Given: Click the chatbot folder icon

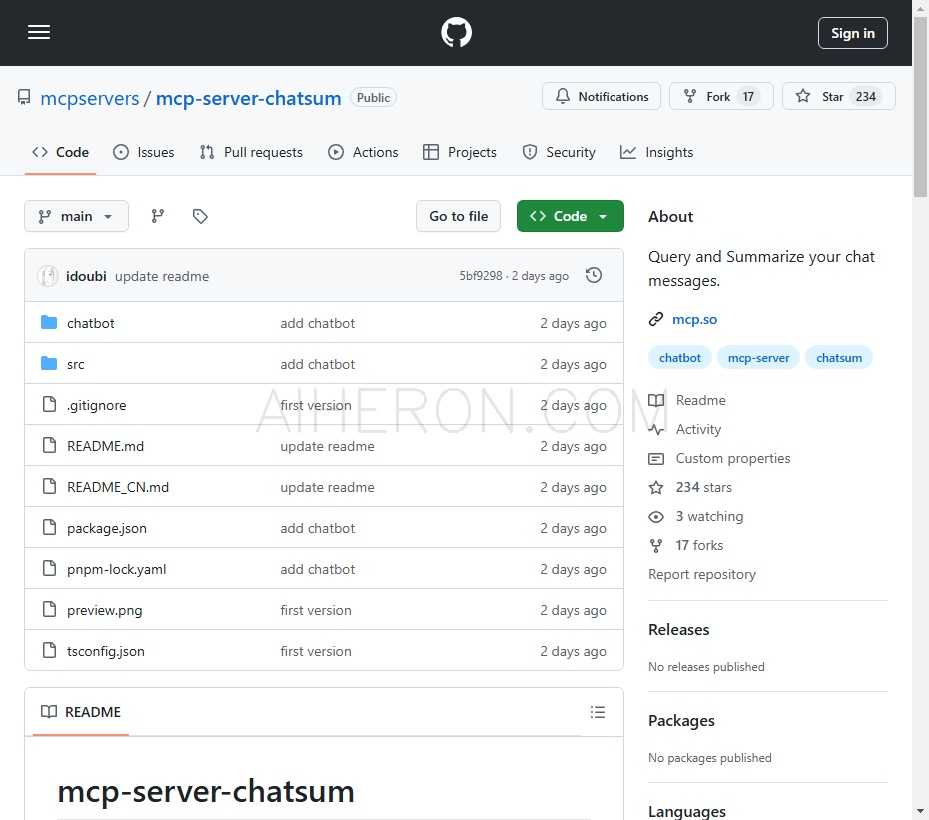Looking at the screenshot, I should pos(49,322).
